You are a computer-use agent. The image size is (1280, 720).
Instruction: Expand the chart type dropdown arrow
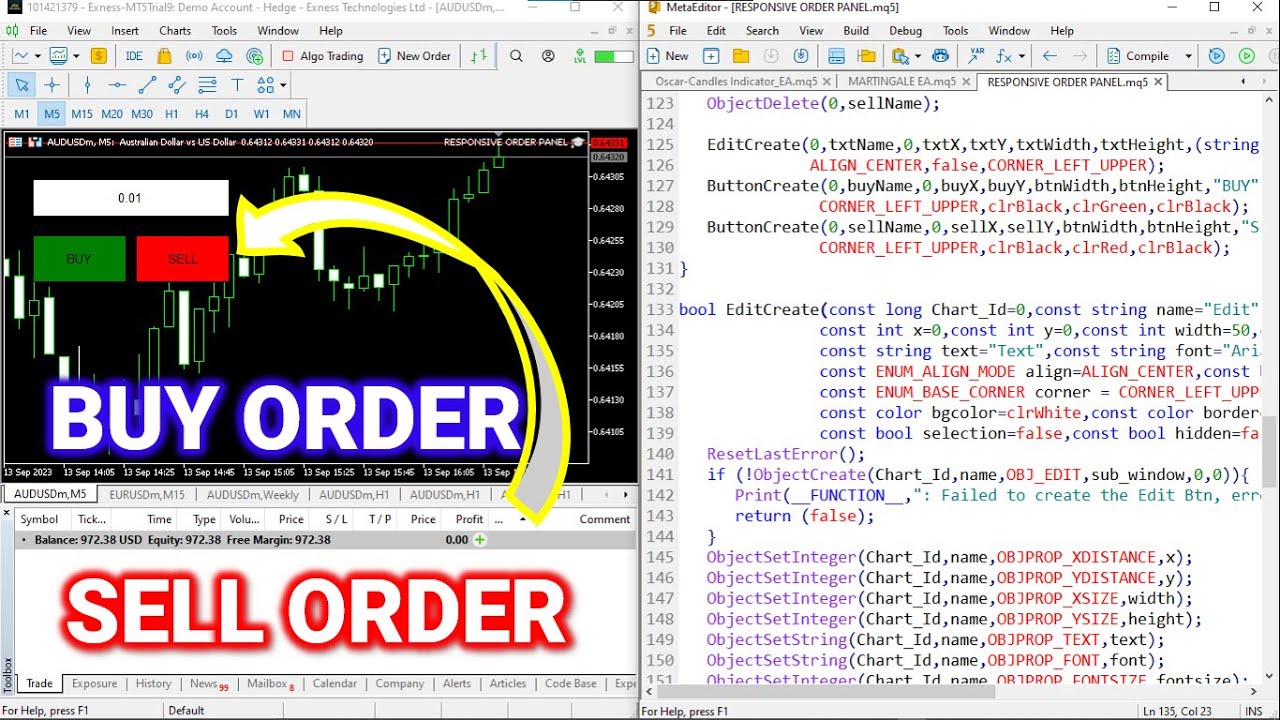coord(37,56)
